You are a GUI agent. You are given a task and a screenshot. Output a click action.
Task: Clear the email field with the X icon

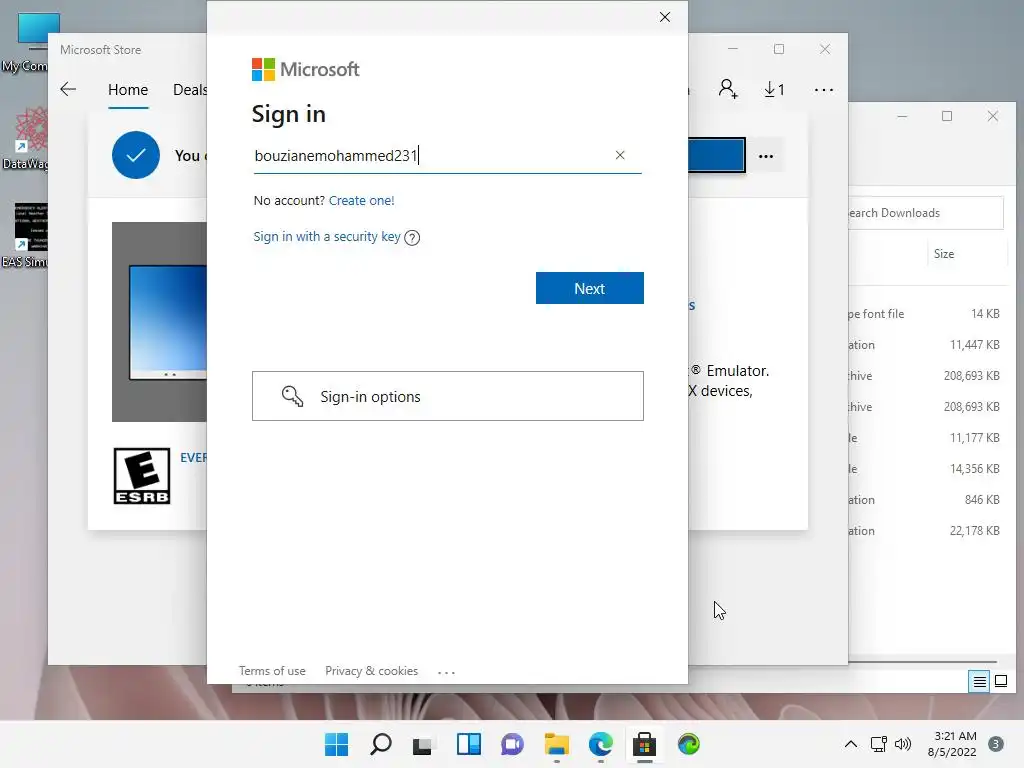pos(620,155)
